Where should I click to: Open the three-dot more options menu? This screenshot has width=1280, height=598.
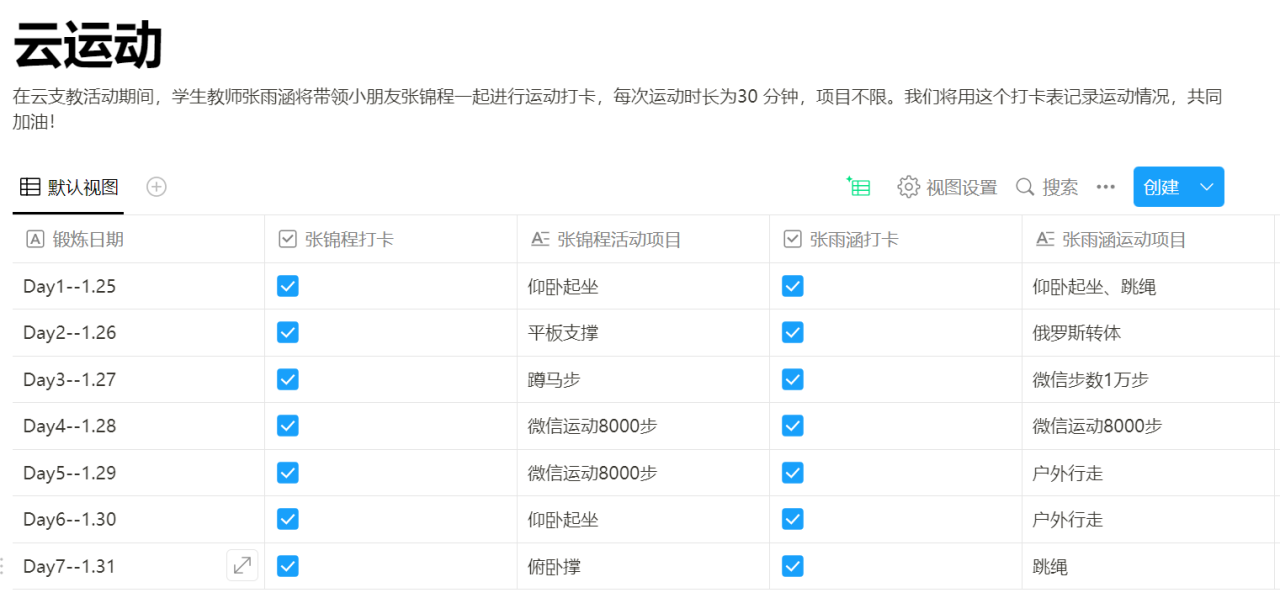[1105, 187]
